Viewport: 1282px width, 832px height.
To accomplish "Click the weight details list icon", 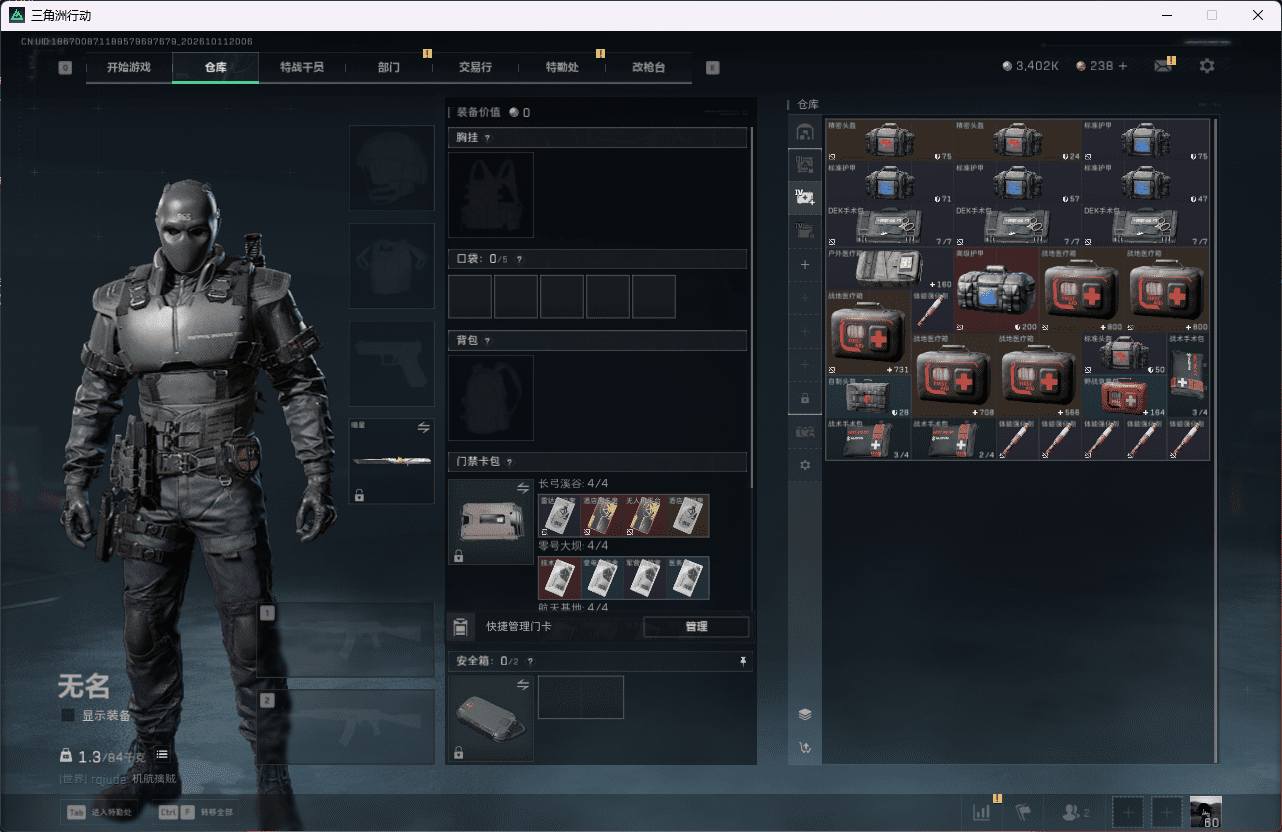I will tap(162, 755).
